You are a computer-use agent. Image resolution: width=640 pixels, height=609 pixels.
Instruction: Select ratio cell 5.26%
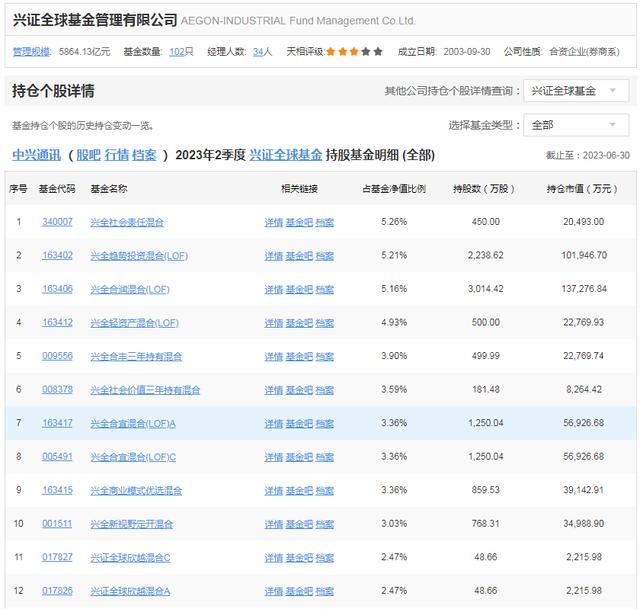coord(394,222)
